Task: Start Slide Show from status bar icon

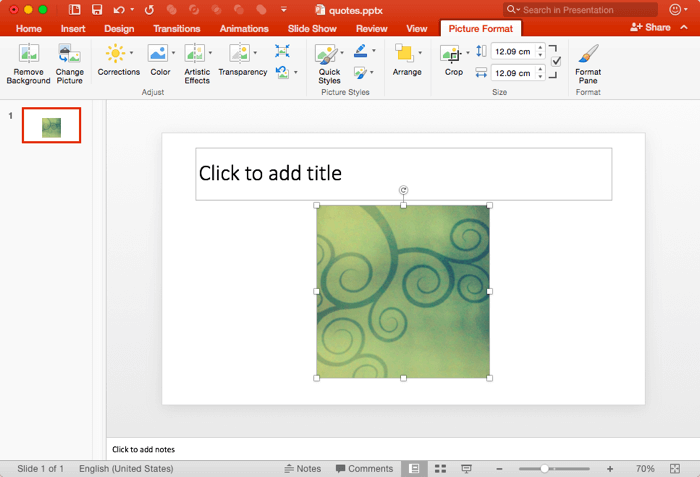Action: [466, 469]
